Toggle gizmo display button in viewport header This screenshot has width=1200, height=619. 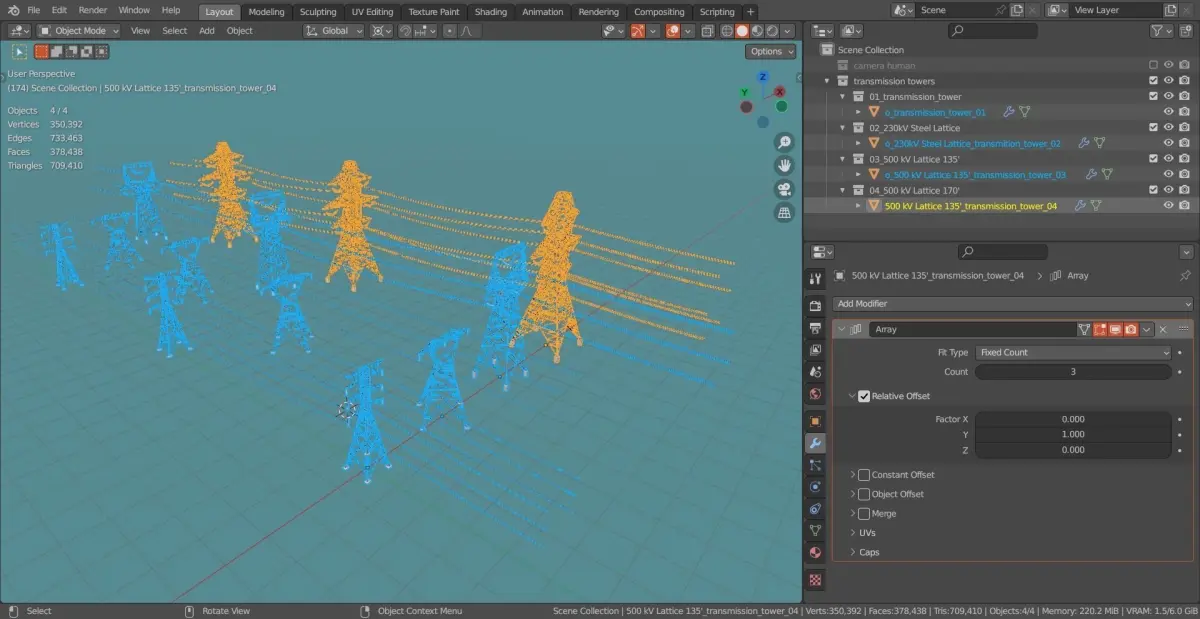point(637,31)
